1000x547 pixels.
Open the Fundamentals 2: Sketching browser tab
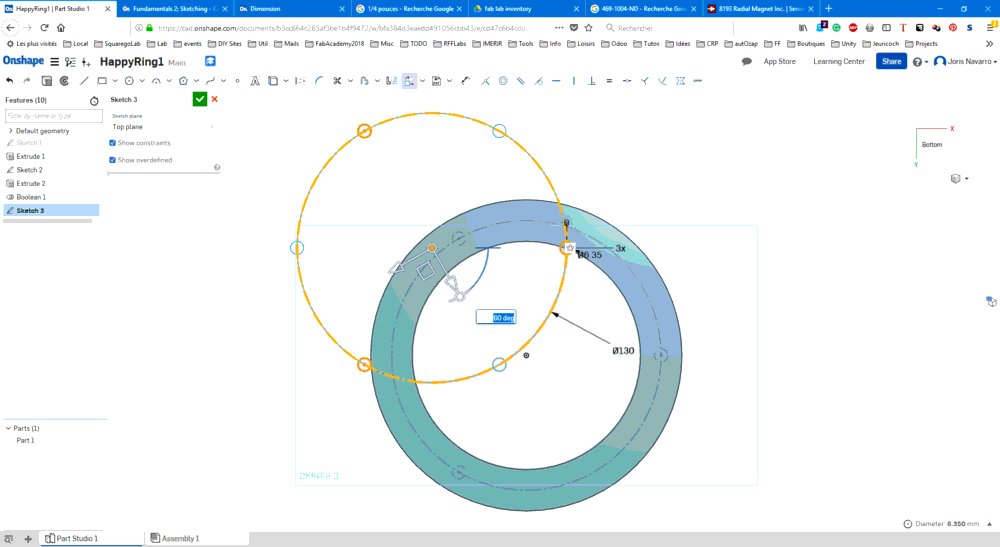[175, 9]
